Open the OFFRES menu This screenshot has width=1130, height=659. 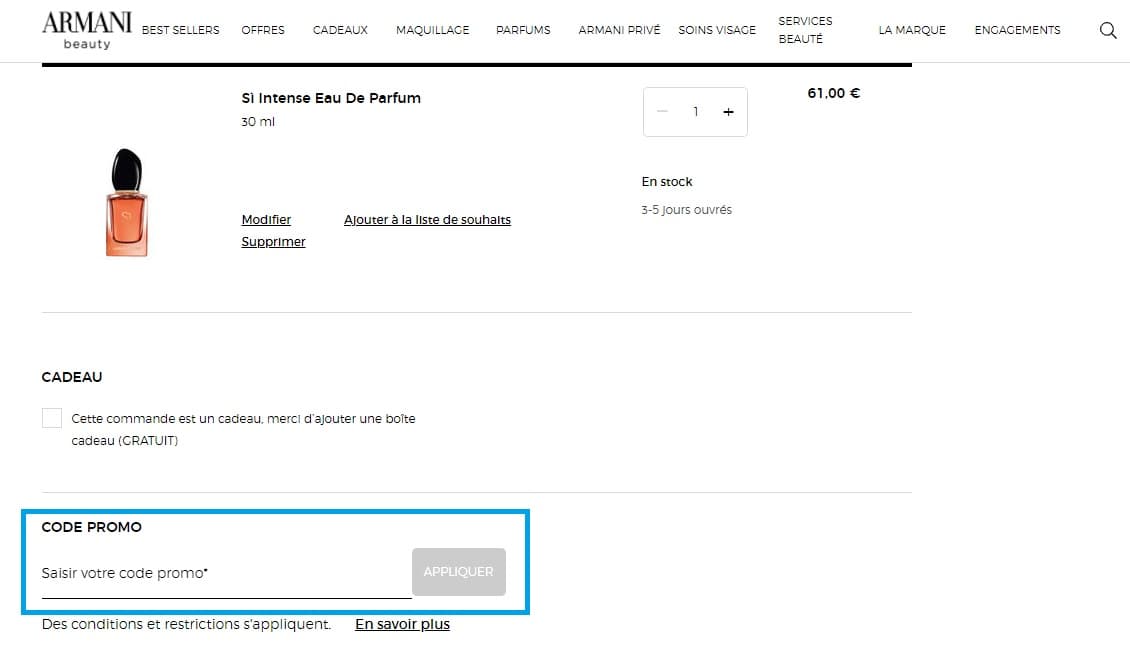[263, 30]
